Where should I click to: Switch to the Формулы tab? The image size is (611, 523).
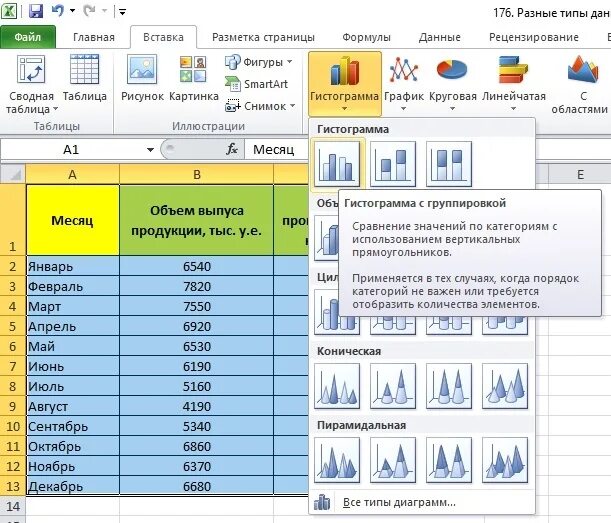(x=366, y=37)
